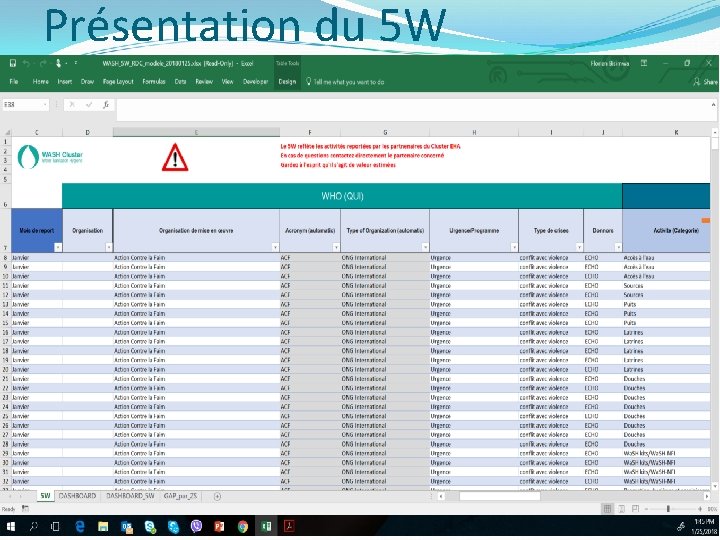The width and height of the screenshot is (720, 540).
Task: Open the Developer ribbon tab
Action: [x=255, y=82]
